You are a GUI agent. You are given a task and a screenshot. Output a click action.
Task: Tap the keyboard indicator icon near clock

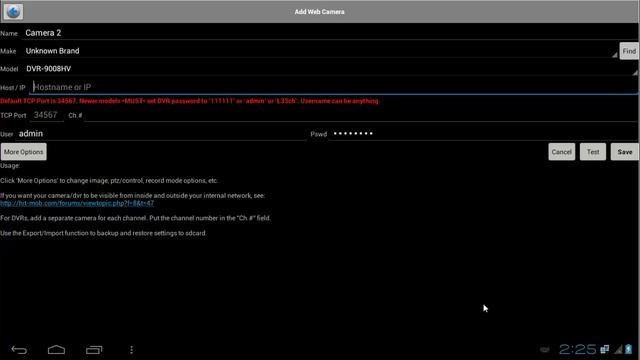click(544, 350)
